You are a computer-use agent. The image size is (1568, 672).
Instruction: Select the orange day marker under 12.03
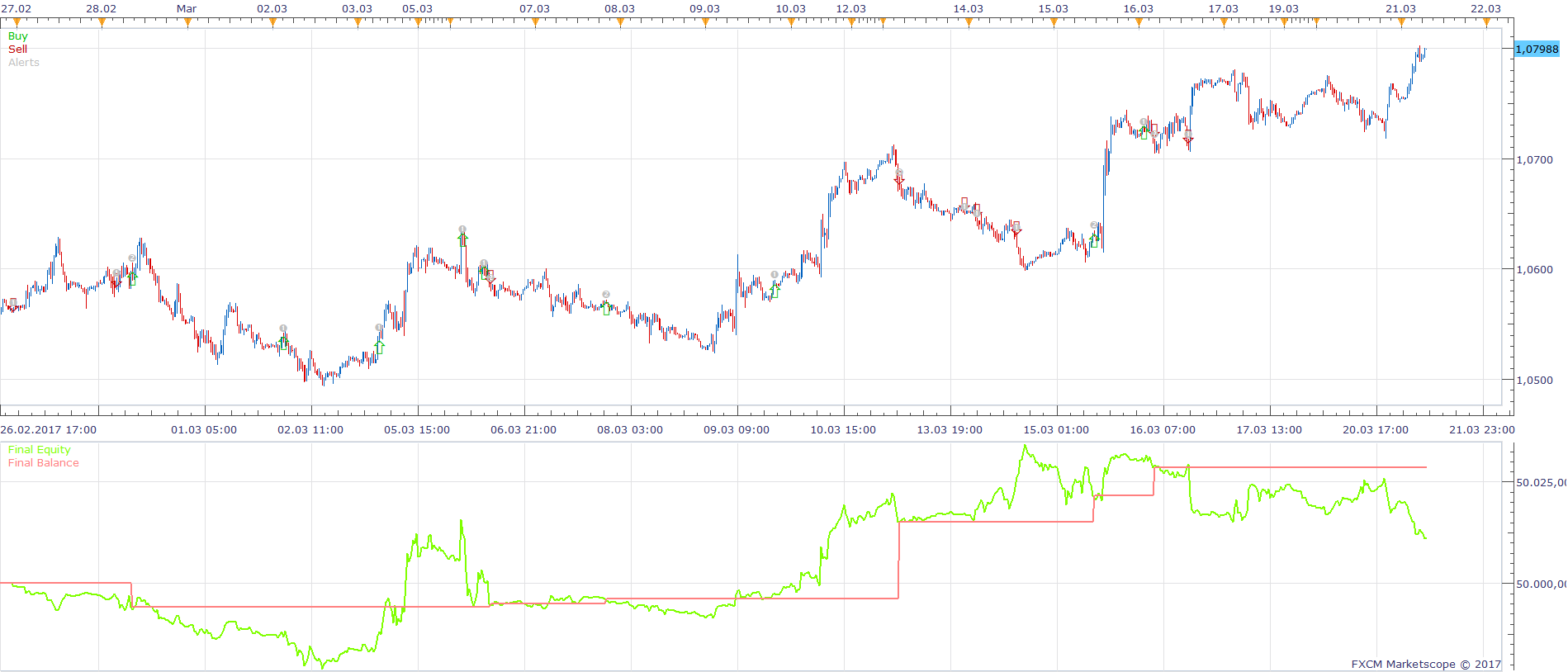pos(851,22)
